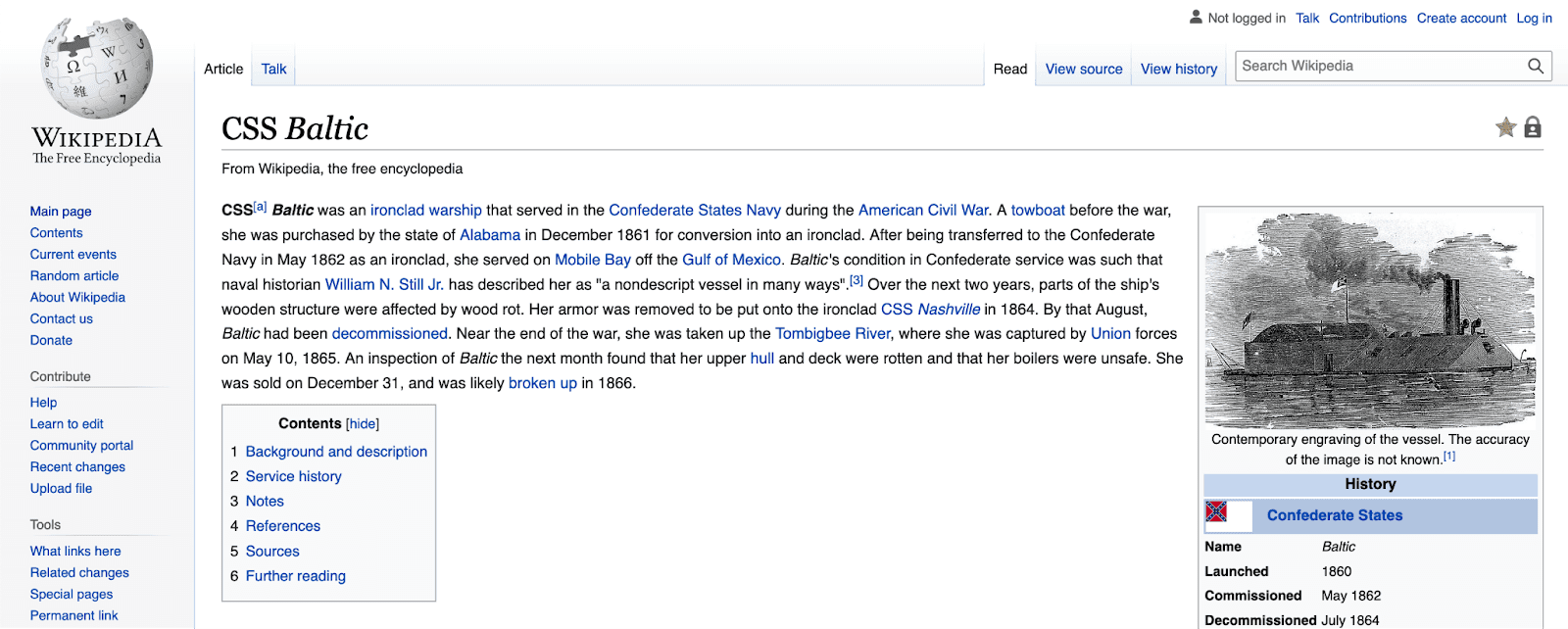This screenshot has height=629, width=1568.
Task: Open the Contributions link at top
Action: [1367, 18]
